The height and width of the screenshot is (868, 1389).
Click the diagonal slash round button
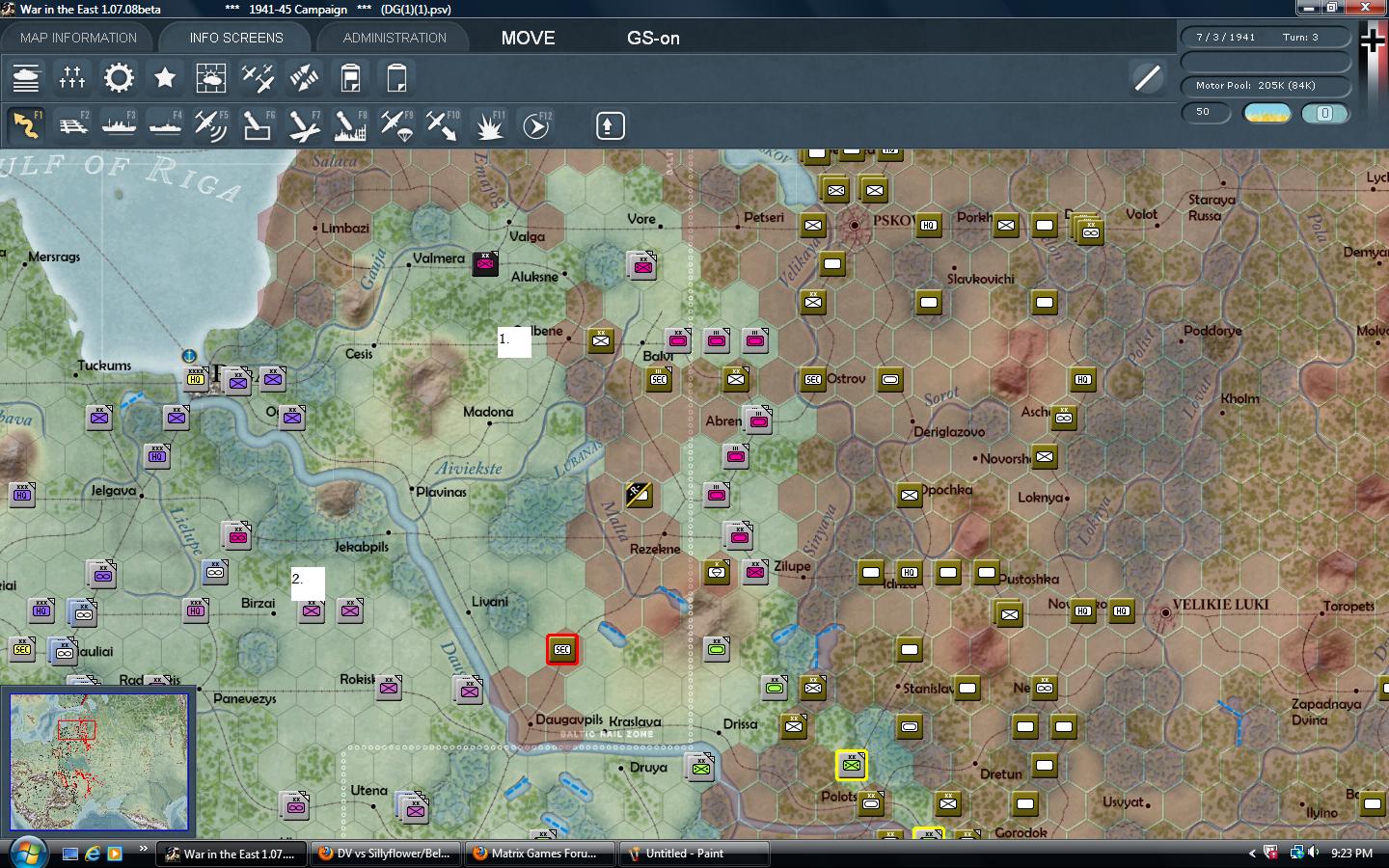1147,78
